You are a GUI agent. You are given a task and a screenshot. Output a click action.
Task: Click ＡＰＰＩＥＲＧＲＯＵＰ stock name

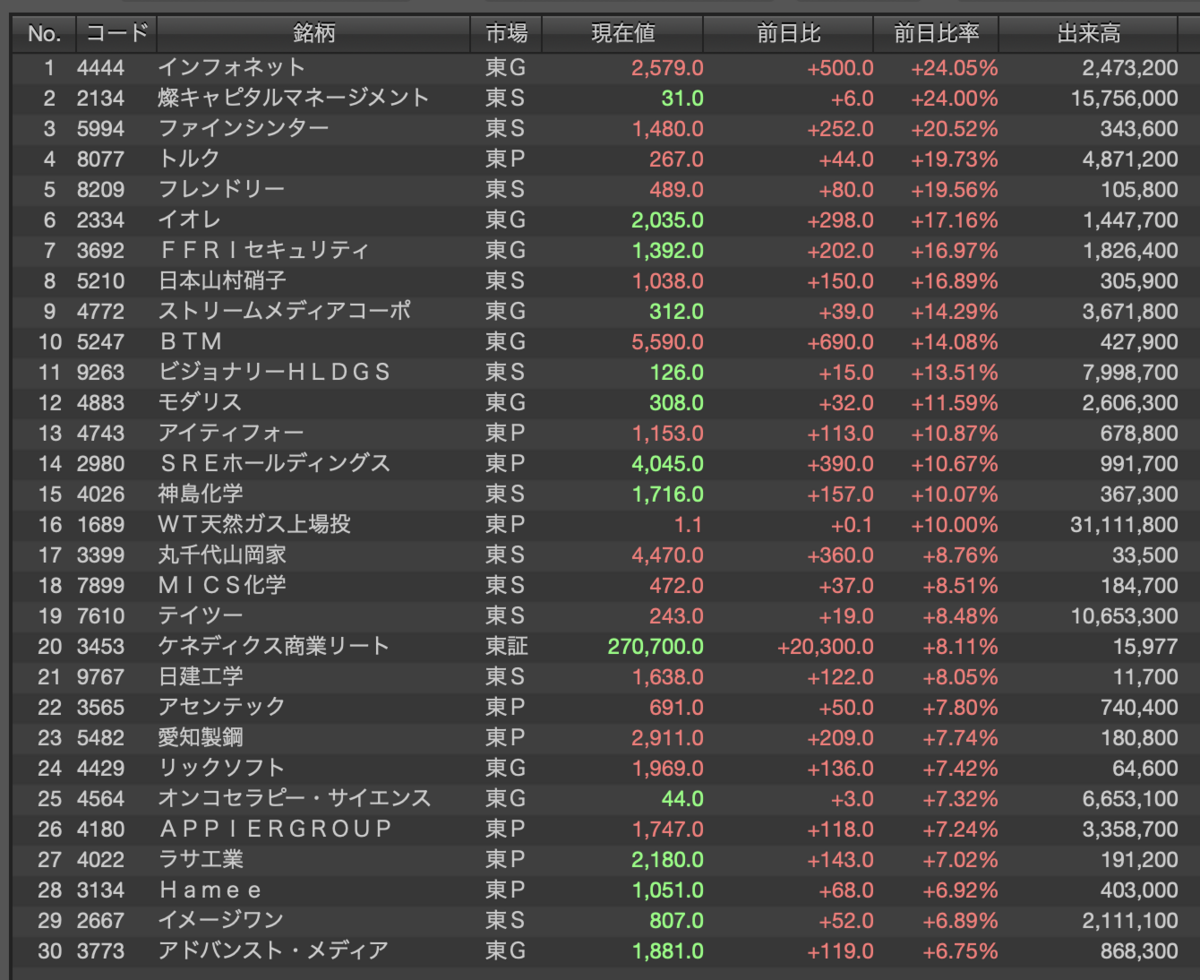click(x=275, y=829)
